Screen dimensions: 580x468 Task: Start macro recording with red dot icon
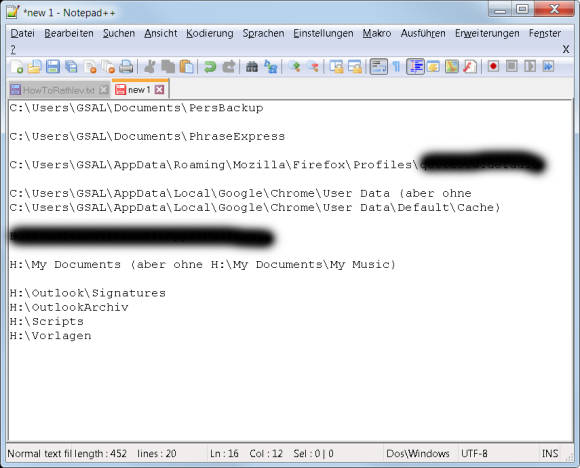coord(493,67)
